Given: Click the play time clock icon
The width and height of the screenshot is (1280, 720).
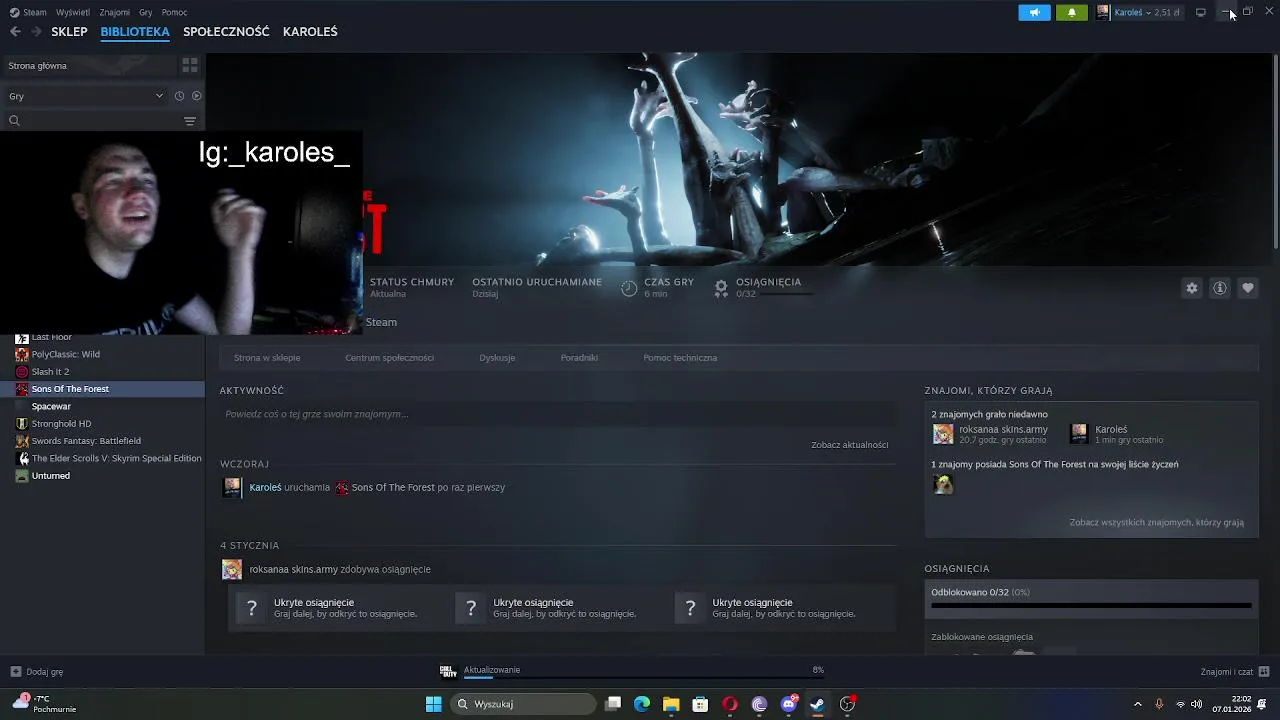Looking at the screenshot, I should pos(629,288).
